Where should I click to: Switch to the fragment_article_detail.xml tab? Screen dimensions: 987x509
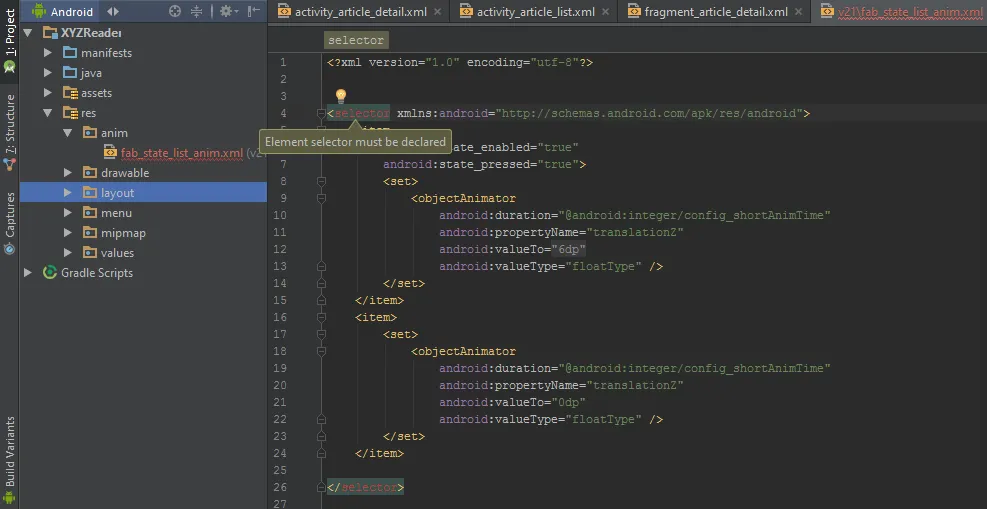pos(716,12)
